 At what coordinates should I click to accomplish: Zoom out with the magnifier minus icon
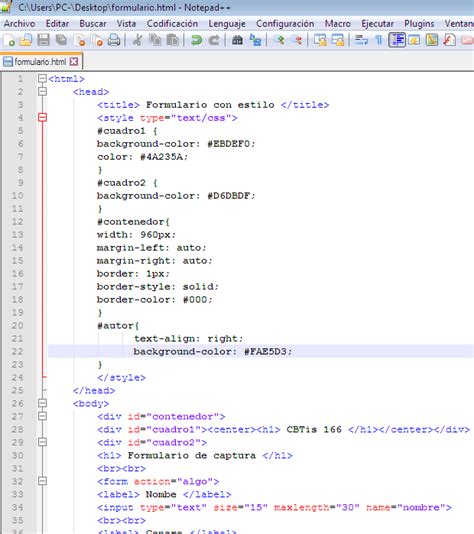pos(297,40)
